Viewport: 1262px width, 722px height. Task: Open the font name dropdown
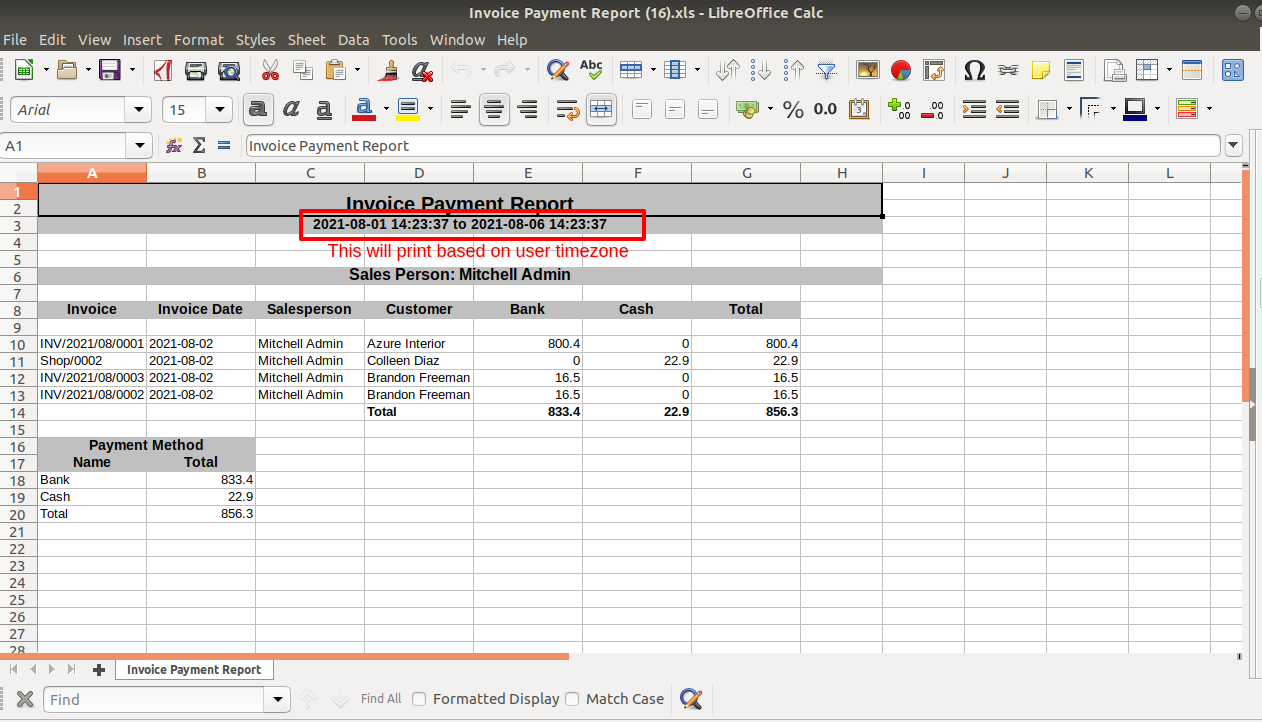click(139, 110)
